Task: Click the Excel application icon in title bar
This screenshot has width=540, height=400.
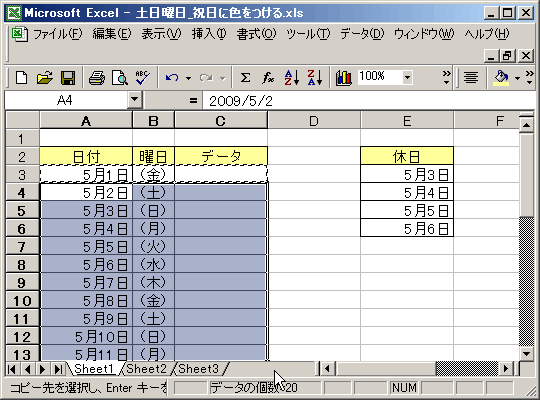Action: (x=14, y=13)
